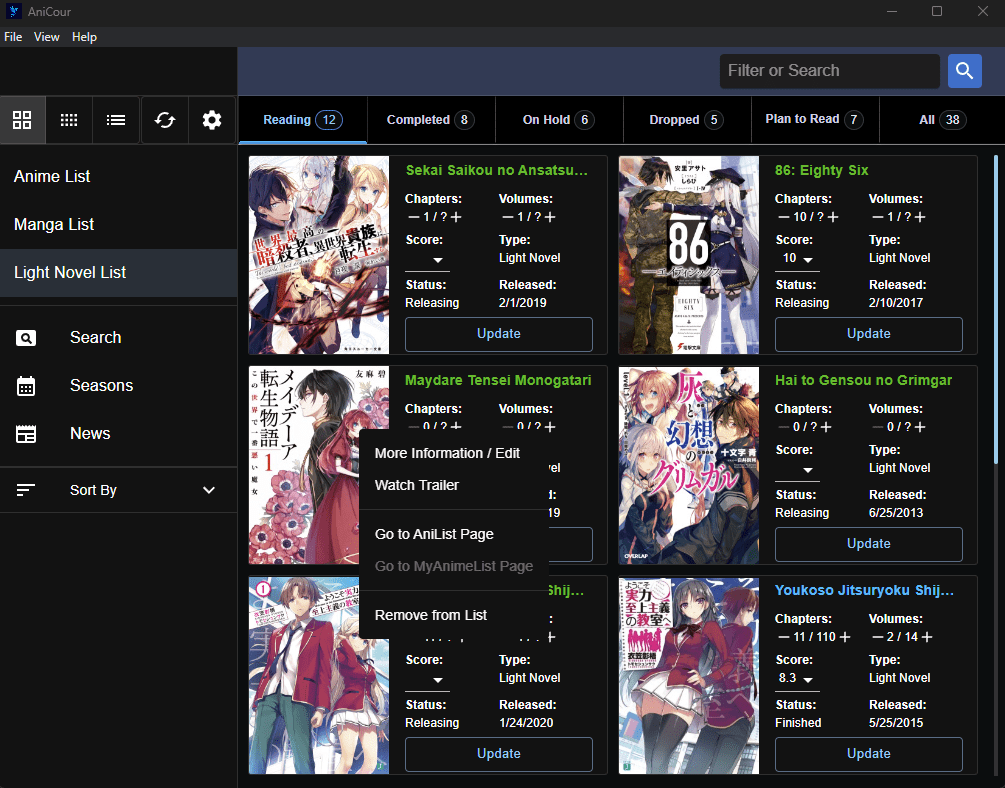The image size is (1005, 788).
Task: Expand the Sort By chevron
Action: click(x=209, y=490)
